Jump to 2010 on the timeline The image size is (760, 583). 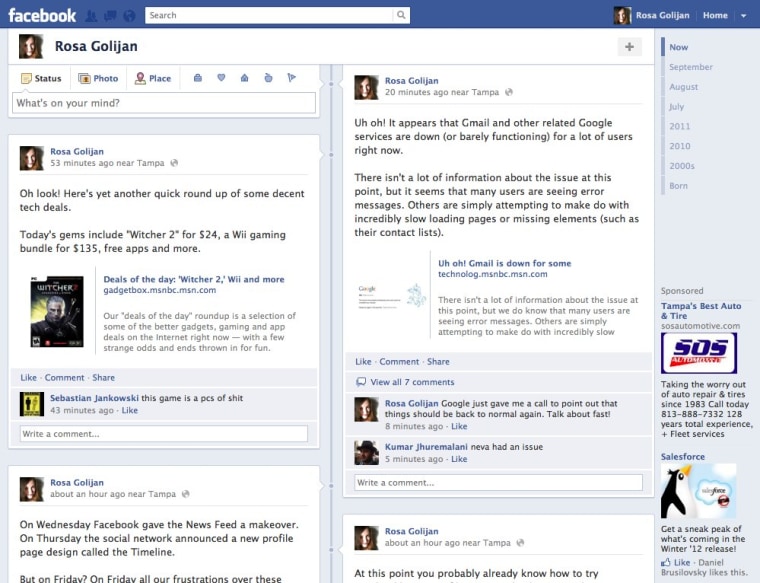click(680, 146)
